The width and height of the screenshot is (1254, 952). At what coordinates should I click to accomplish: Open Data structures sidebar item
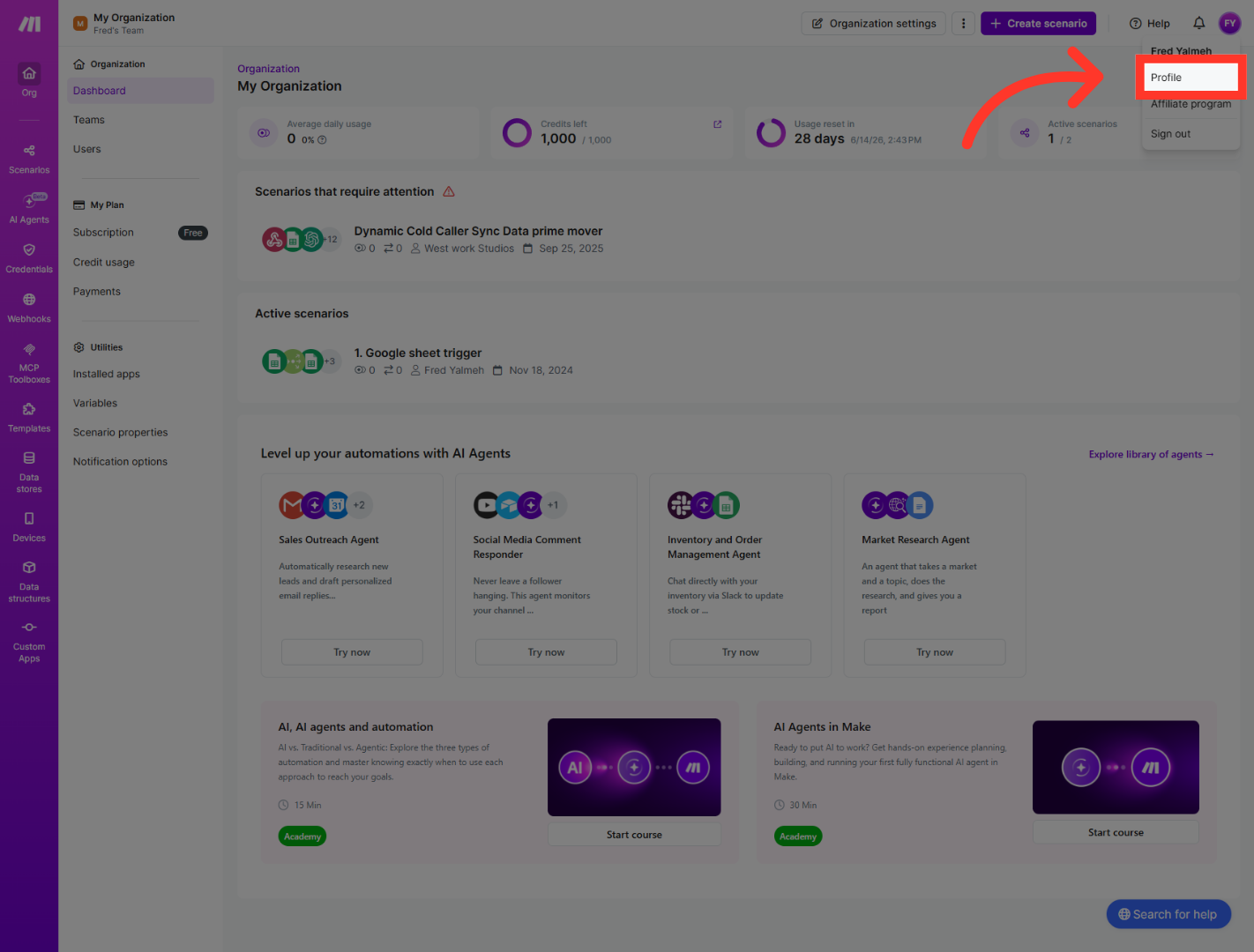[x=29, y=581]
